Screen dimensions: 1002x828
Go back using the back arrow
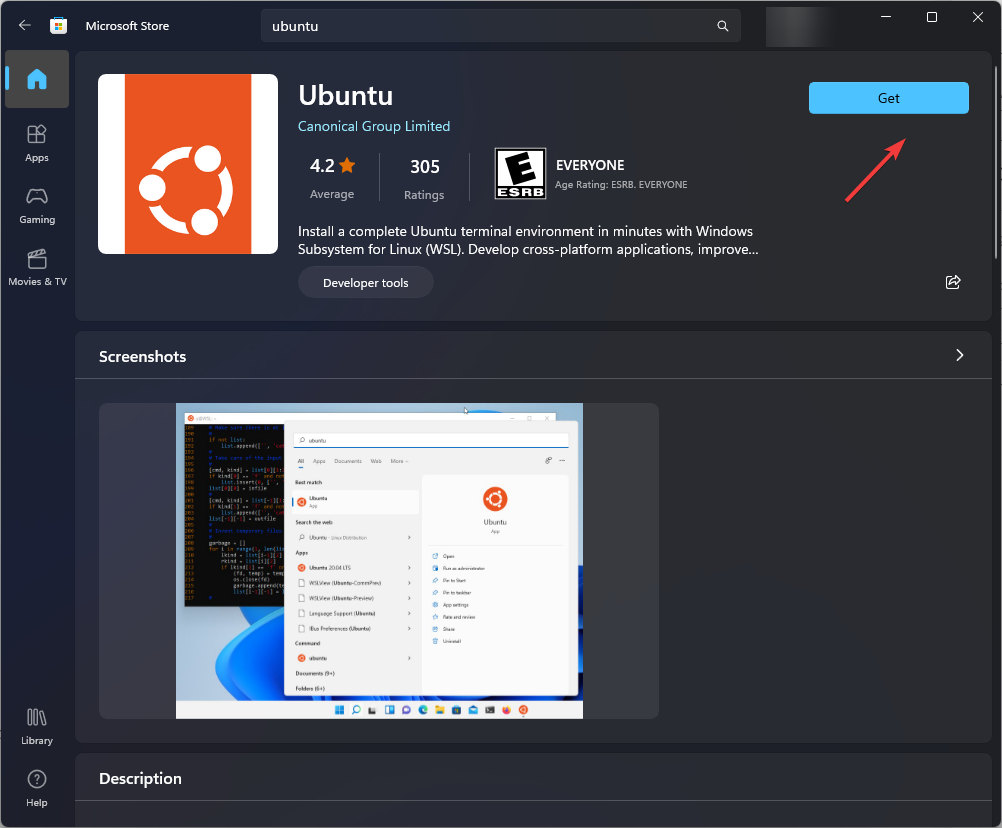[x=25, y=26]
